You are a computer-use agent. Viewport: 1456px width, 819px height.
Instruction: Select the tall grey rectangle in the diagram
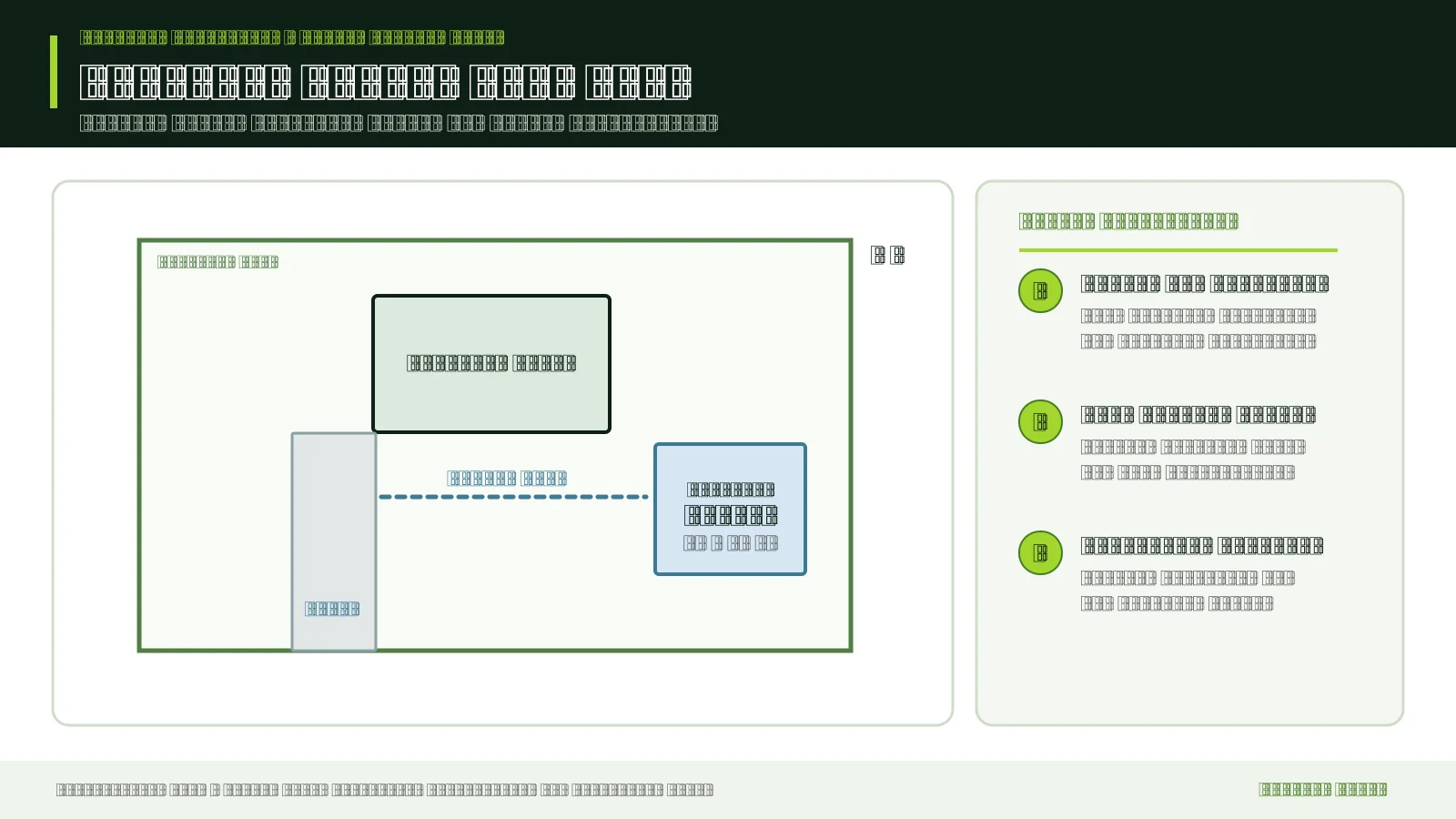(334, 542)
